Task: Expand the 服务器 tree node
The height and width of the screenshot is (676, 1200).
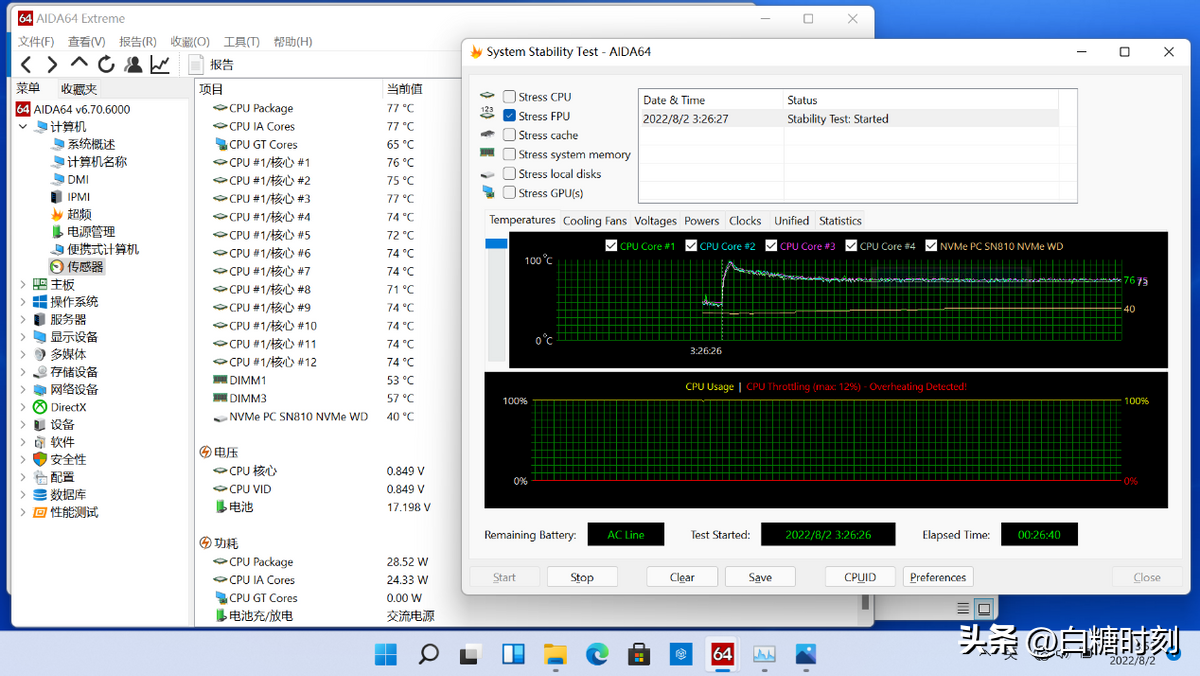Action: 24,320
